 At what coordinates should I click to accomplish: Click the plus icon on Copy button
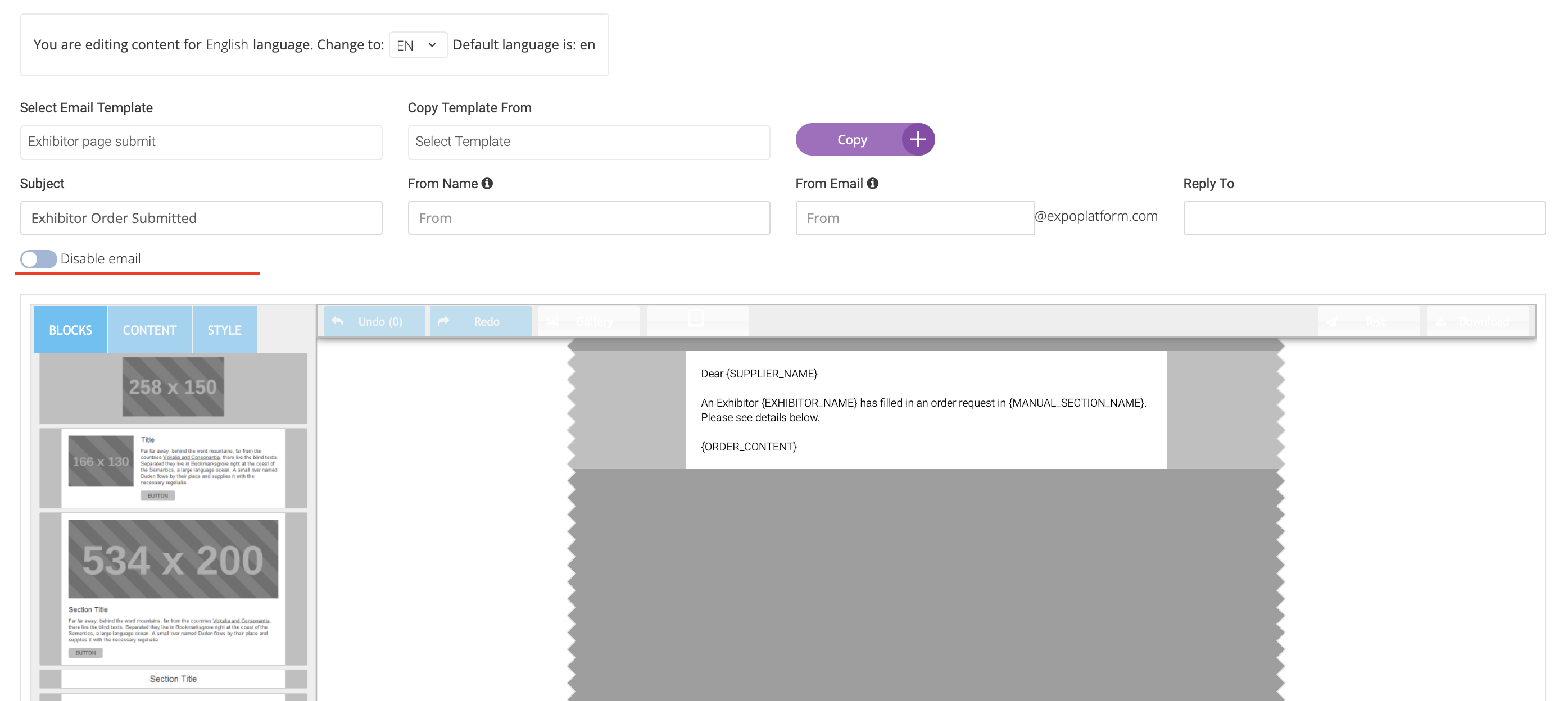pyautogui.click(x=918, y=139)
